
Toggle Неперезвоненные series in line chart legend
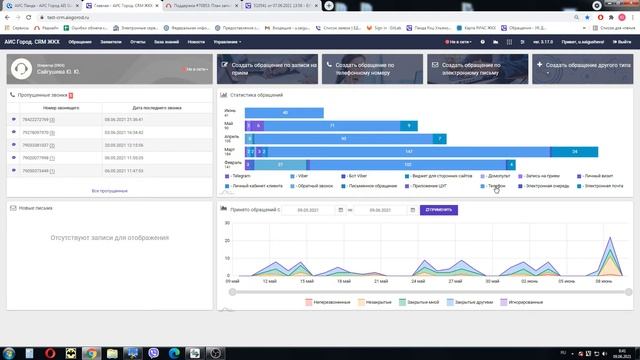pos(328,302)
